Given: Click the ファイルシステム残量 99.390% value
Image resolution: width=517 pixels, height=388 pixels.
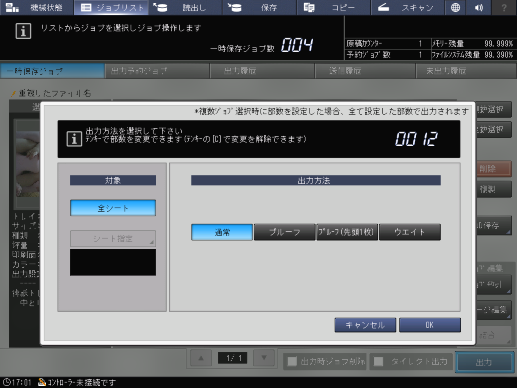Looking at the screenshot, I should tap(498, 55).
